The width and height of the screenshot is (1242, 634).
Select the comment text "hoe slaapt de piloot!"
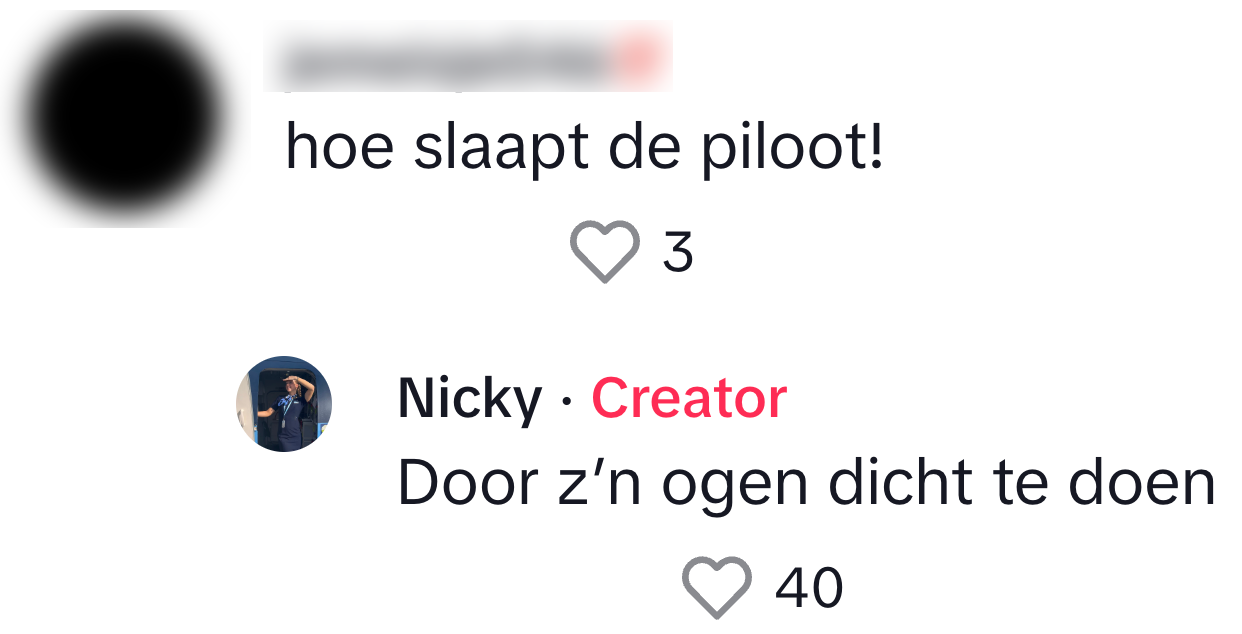pyautogui.click(x=585, y=148)
